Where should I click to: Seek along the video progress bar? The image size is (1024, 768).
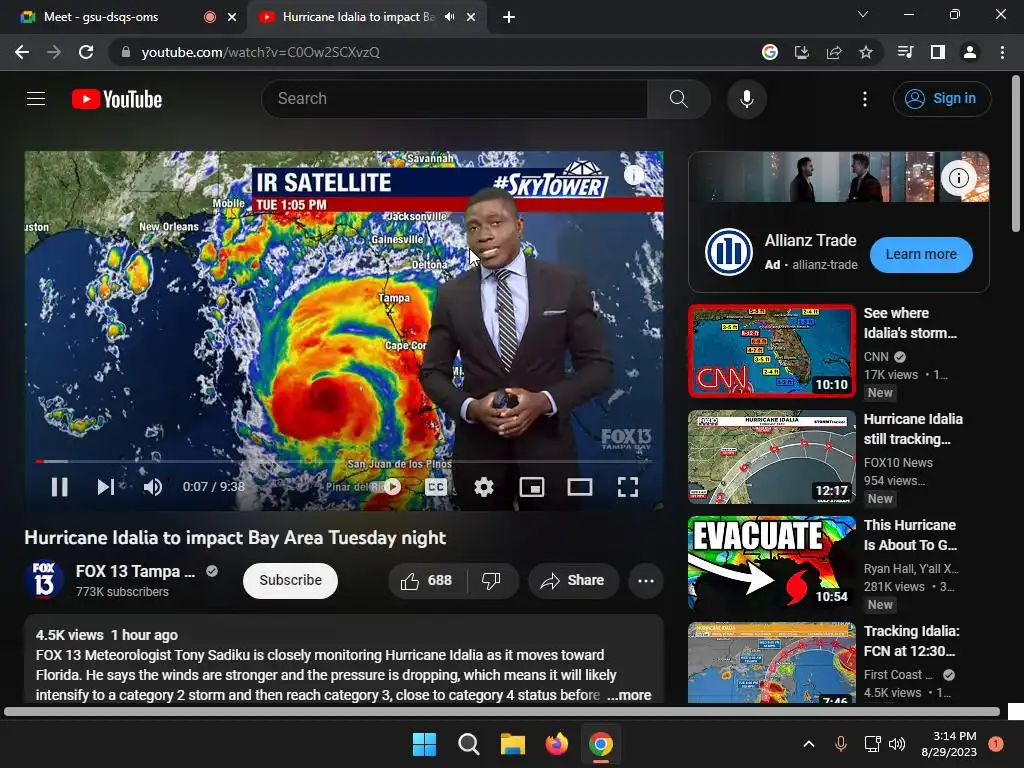click(x=344, y=461)
